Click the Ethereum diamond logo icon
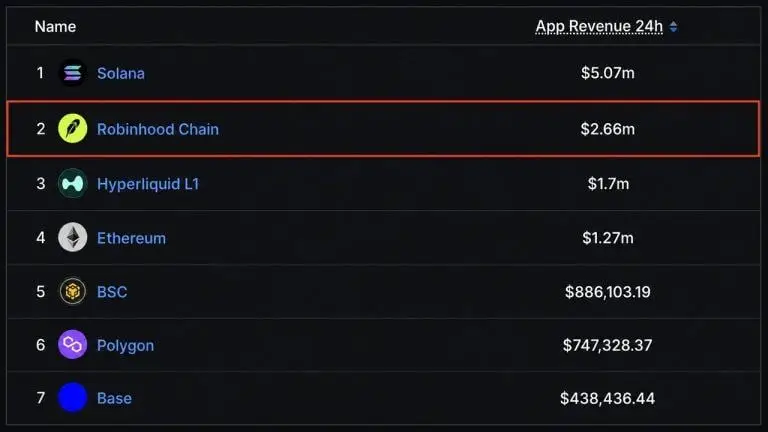Image resolution: width=768 pixels, height=432 pixels. pos(72,238)
